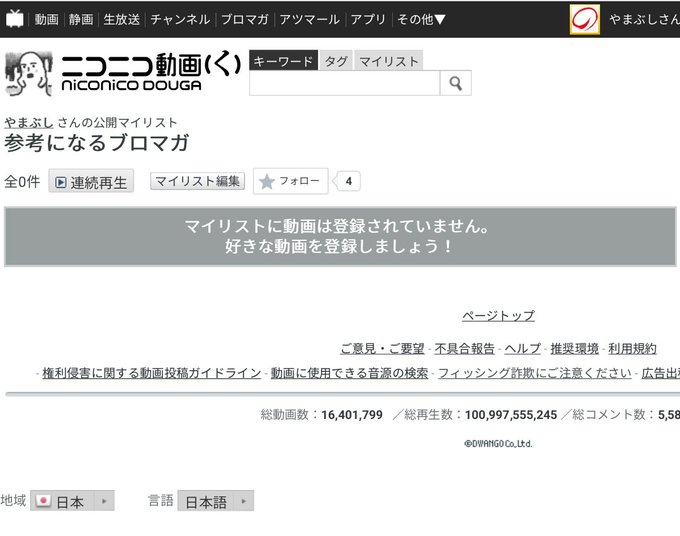The height and width of the screenshot is (536, 680).
Task: Expand the その他 dropdown menu
Action: [421, 19]
